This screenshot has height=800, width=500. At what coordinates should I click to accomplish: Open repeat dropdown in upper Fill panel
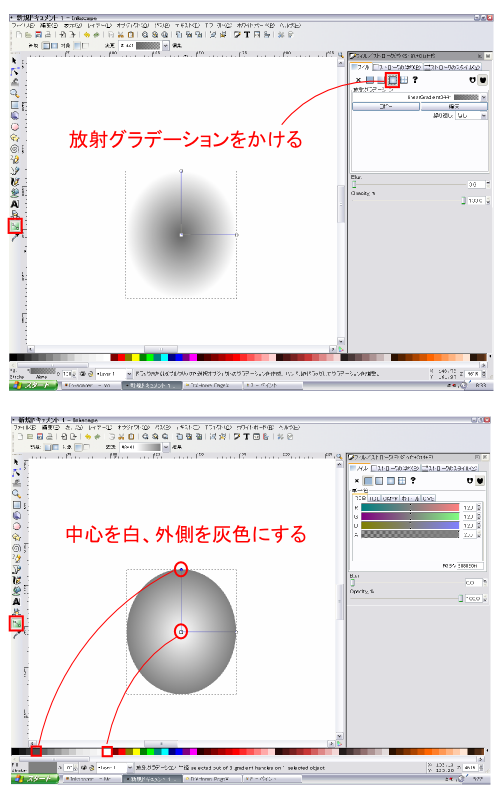483,116
